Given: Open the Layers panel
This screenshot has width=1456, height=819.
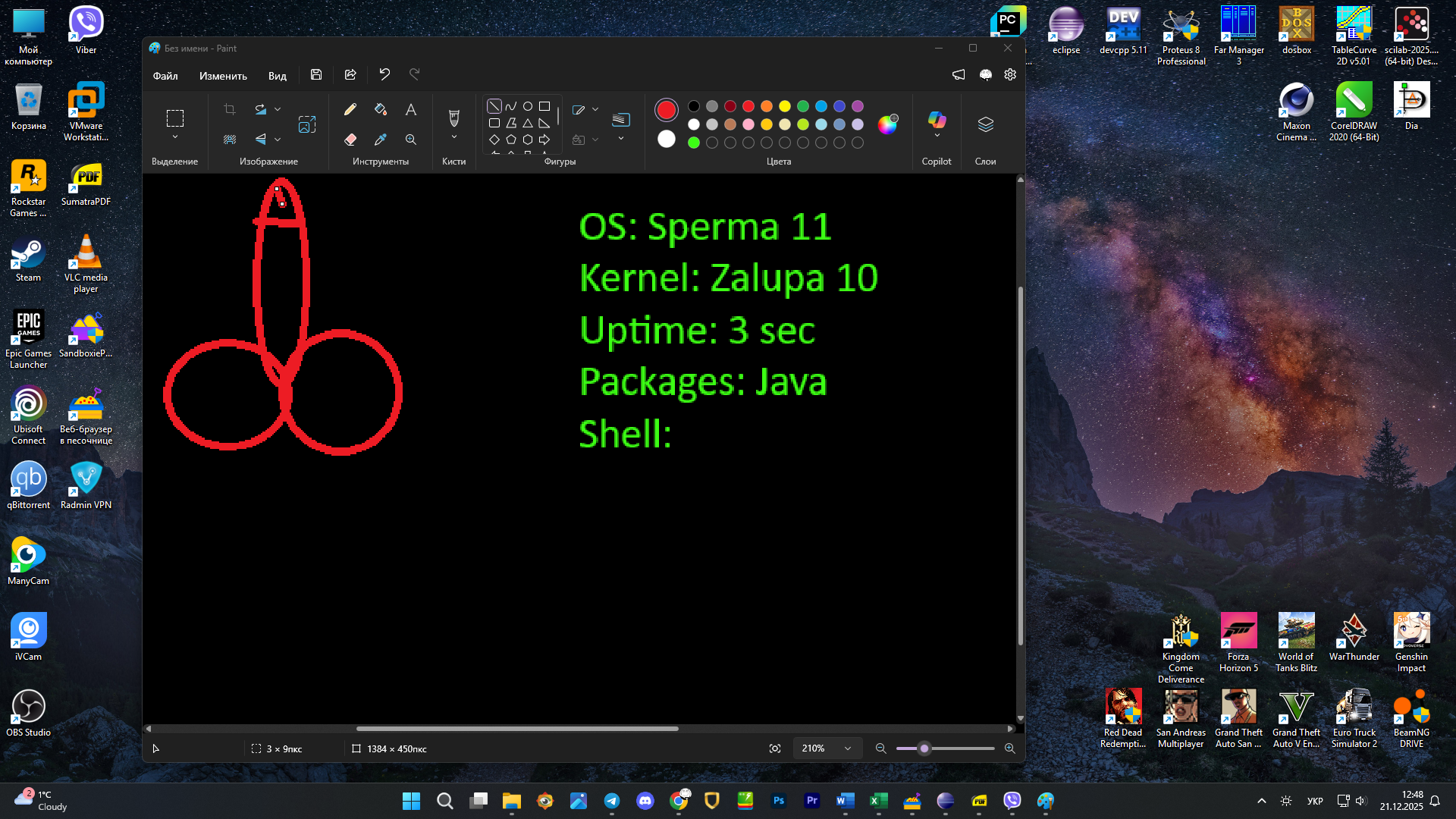Looking at the screenshot, I should [x=985, y=124].
